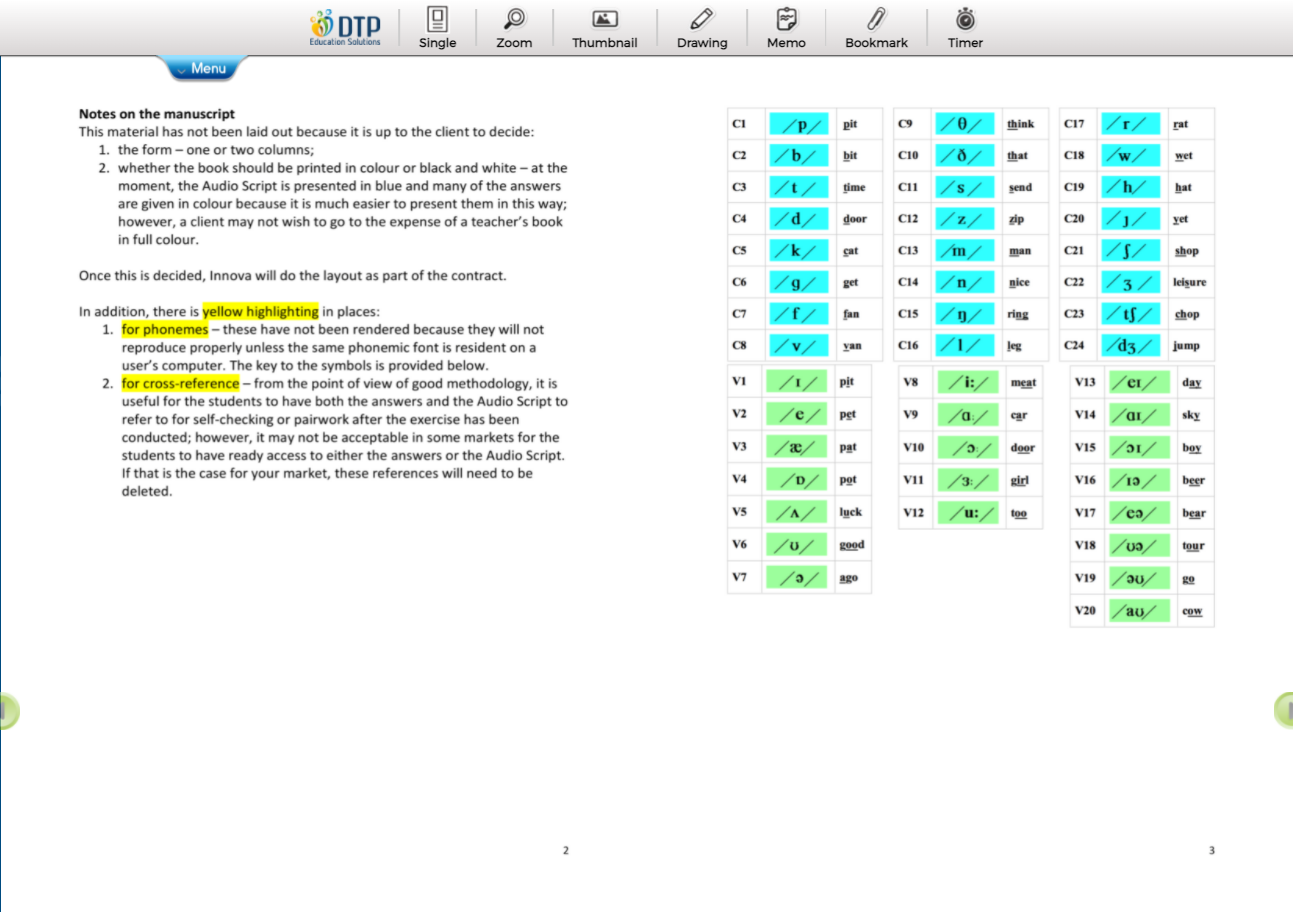Add a Bookmark with the paperclip icon

tap(876, 28)
